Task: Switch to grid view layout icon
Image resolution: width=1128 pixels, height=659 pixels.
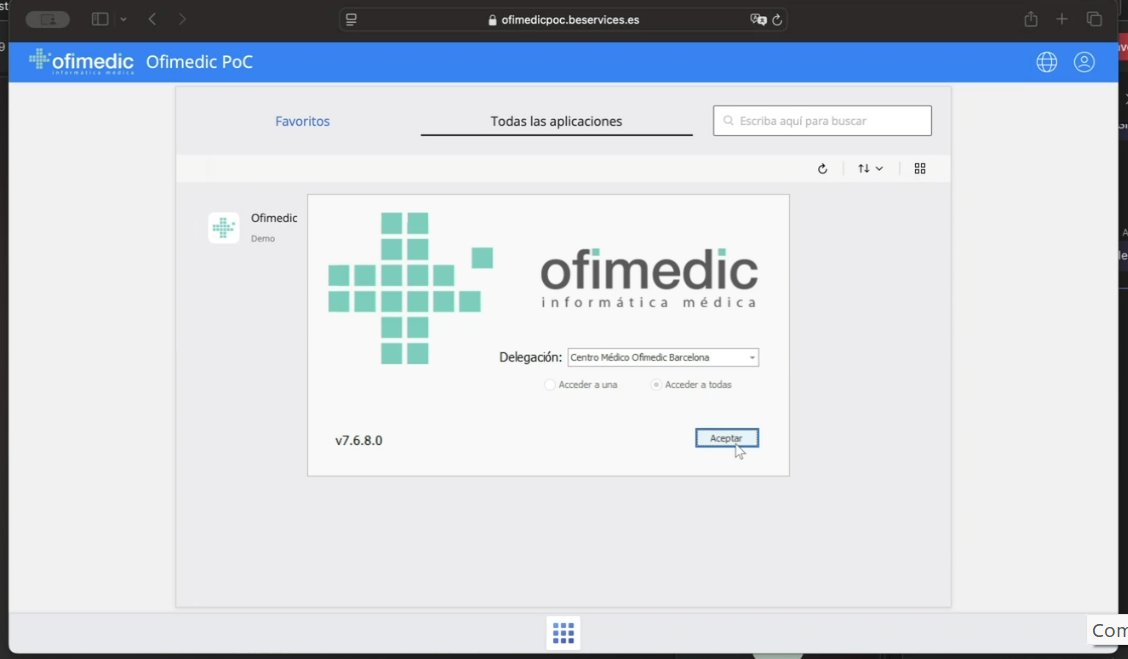Action: tap(920, 169)
